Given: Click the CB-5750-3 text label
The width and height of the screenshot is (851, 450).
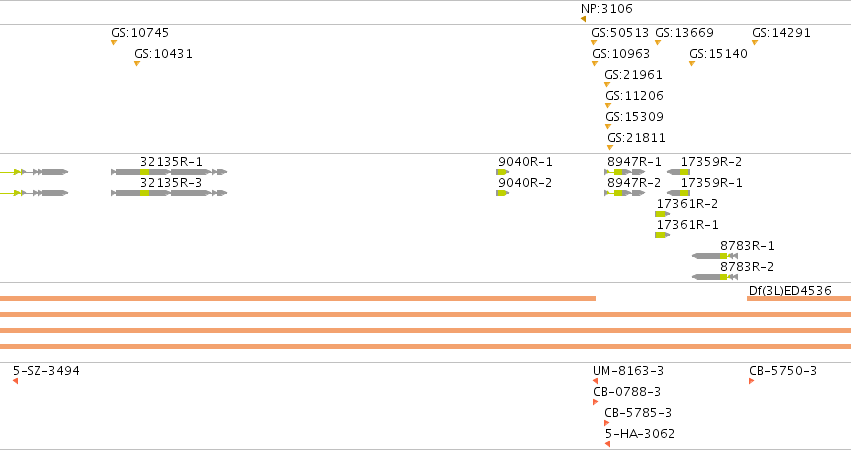Looking at the screenshot, I should coord(783,371).
